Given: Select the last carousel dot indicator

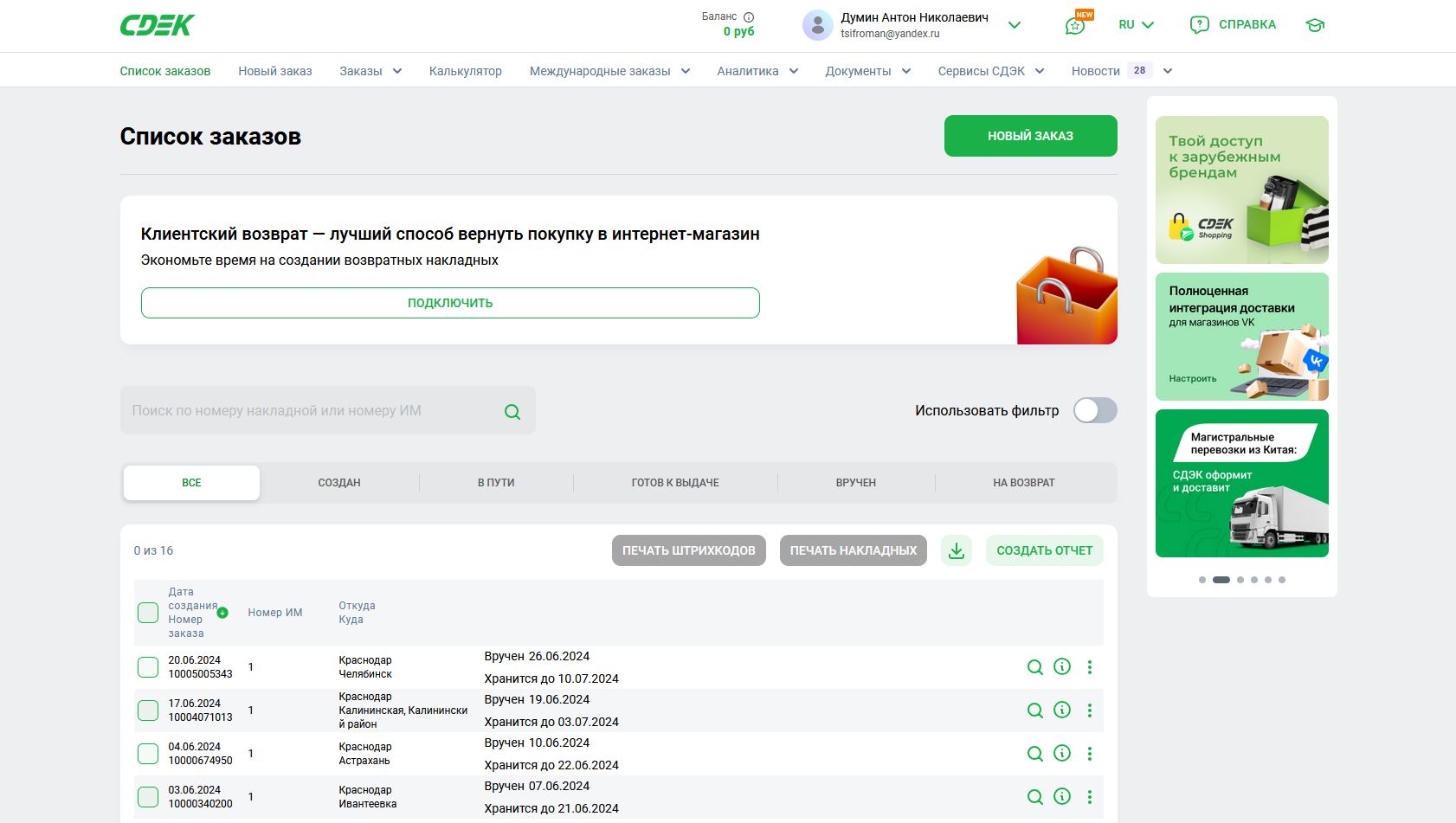Looking at the screenshot, I should pyautogui.click(x=1282, y=580).
